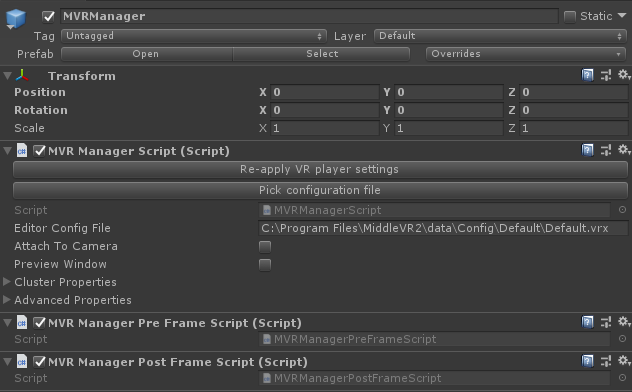
Task: Open MVR Manager Post Frame Script help icon
Action: click(587, 361)
